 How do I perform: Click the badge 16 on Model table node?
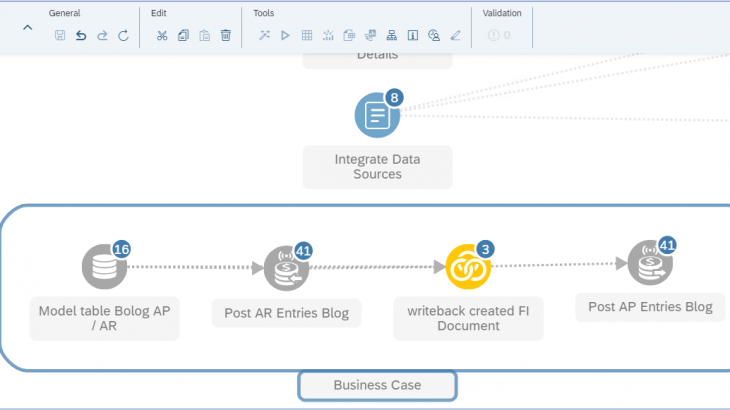(122, 249)
